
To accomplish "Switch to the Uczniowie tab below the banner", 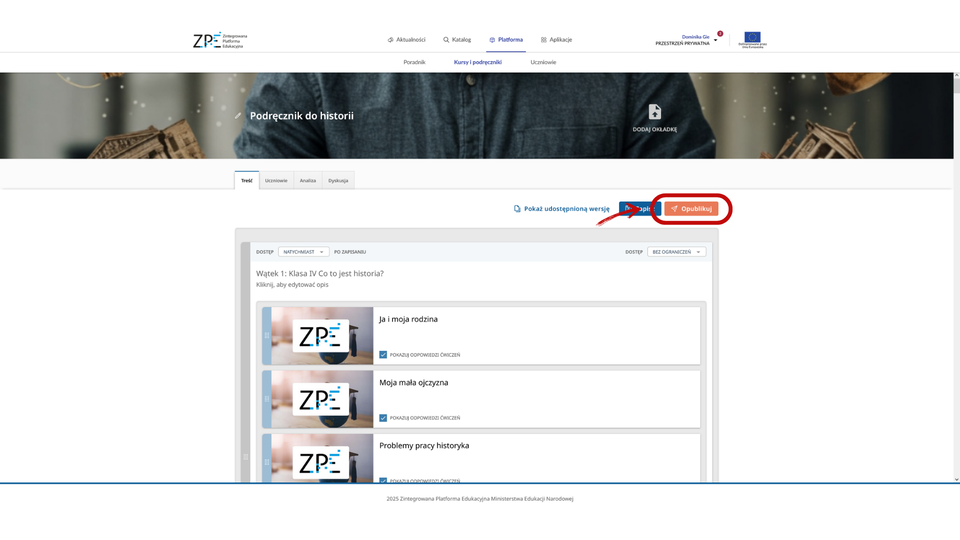I will point(276,181).
